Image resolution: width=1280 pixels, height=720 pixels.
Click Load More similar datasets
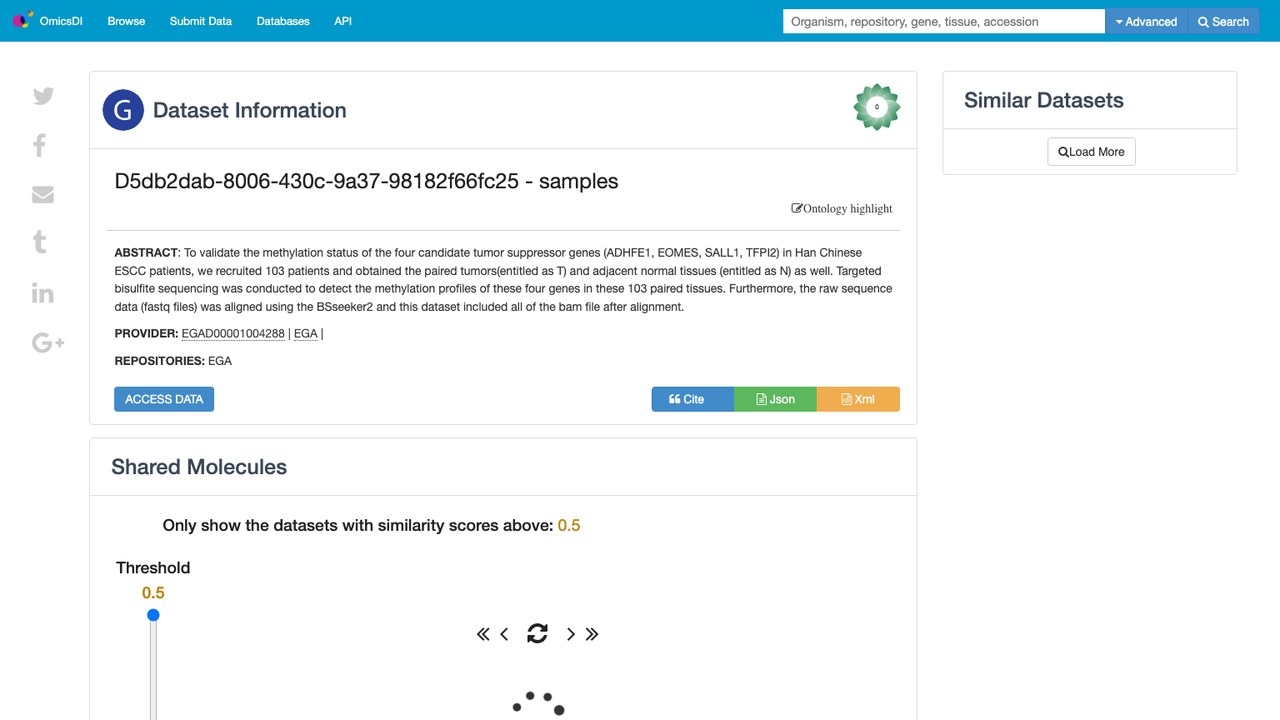click(x=1091, y=152)
